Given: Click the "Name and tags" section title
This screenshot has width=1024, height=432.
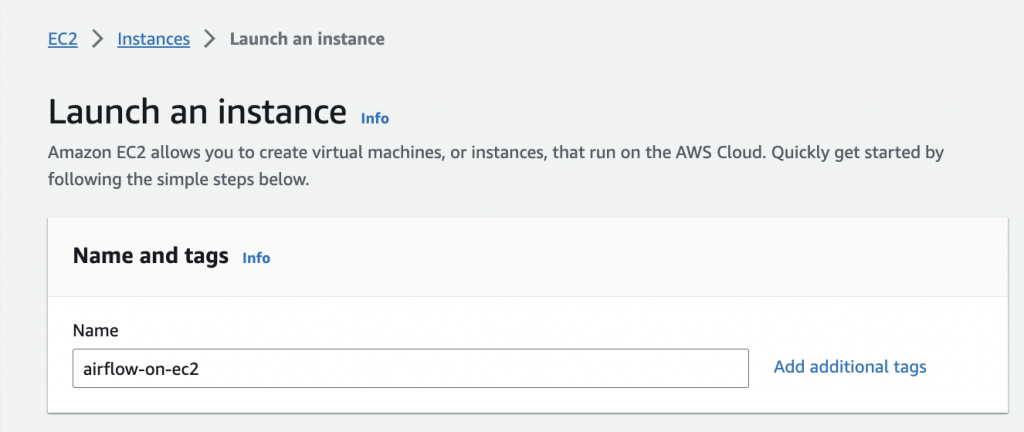Looking at the screenshot, I should pyautogui.click(x=151, y=256).
